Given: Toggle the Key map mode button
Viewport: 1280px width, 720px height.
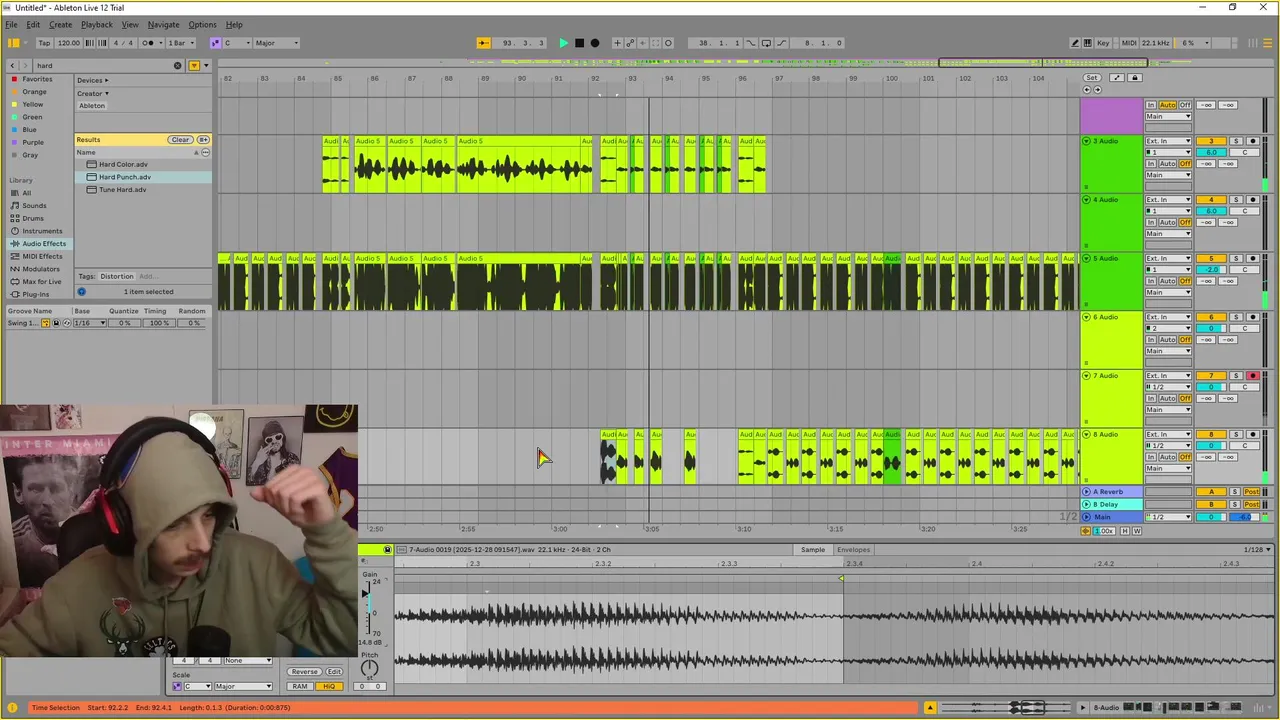Looking at the screenshot, I should tap(1103, 43).
